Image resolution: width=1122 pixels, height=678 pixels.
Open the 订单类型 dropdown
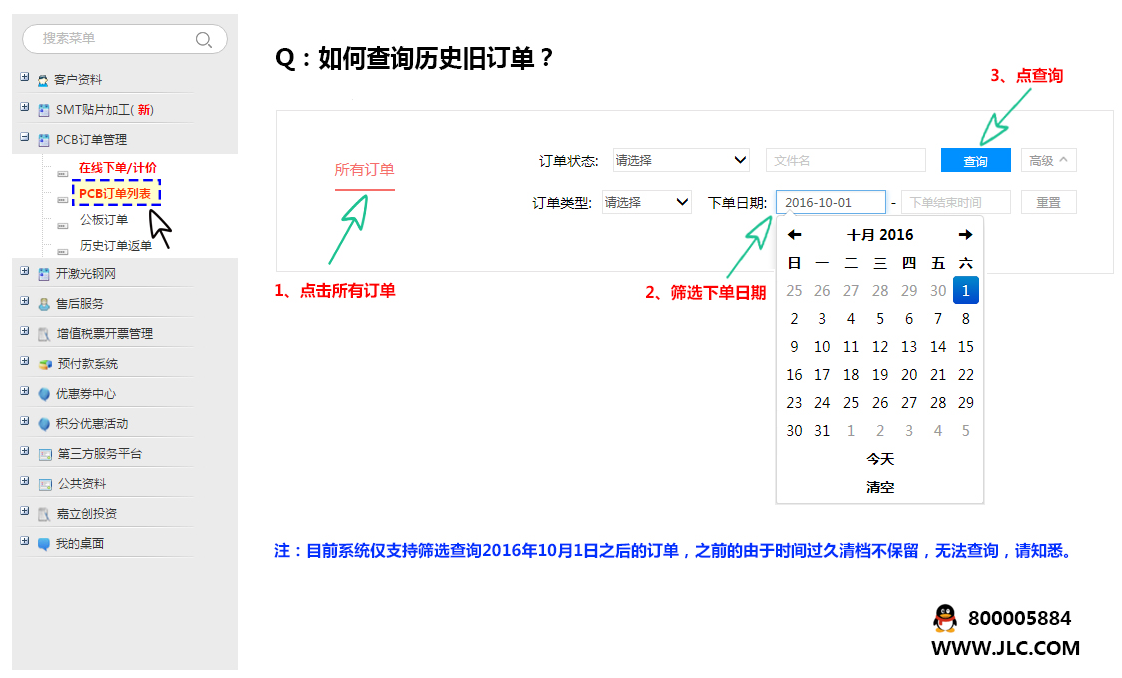[647, 202]
